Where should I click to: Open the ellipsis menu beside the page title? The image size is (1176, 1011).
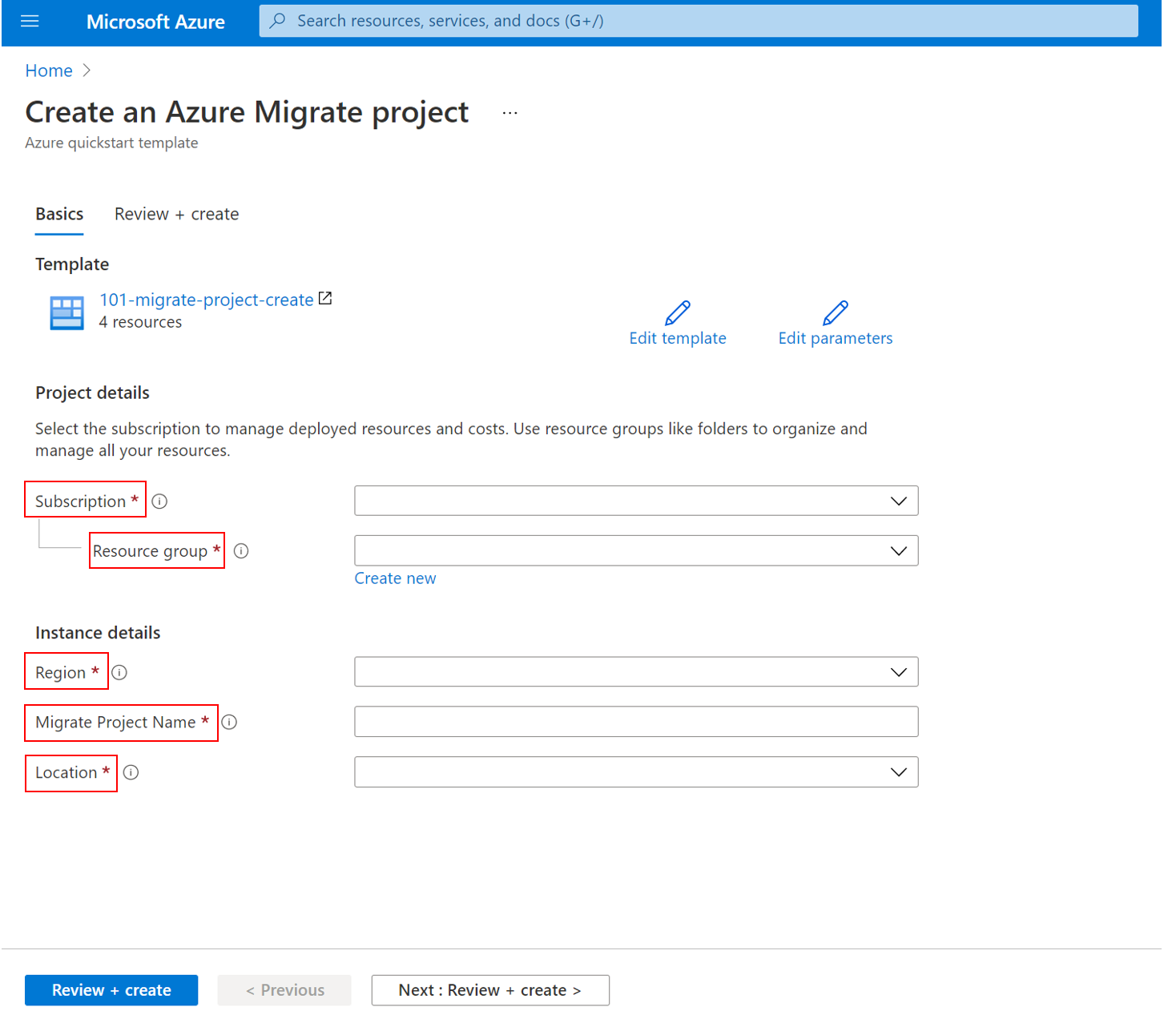coord(510,112)
